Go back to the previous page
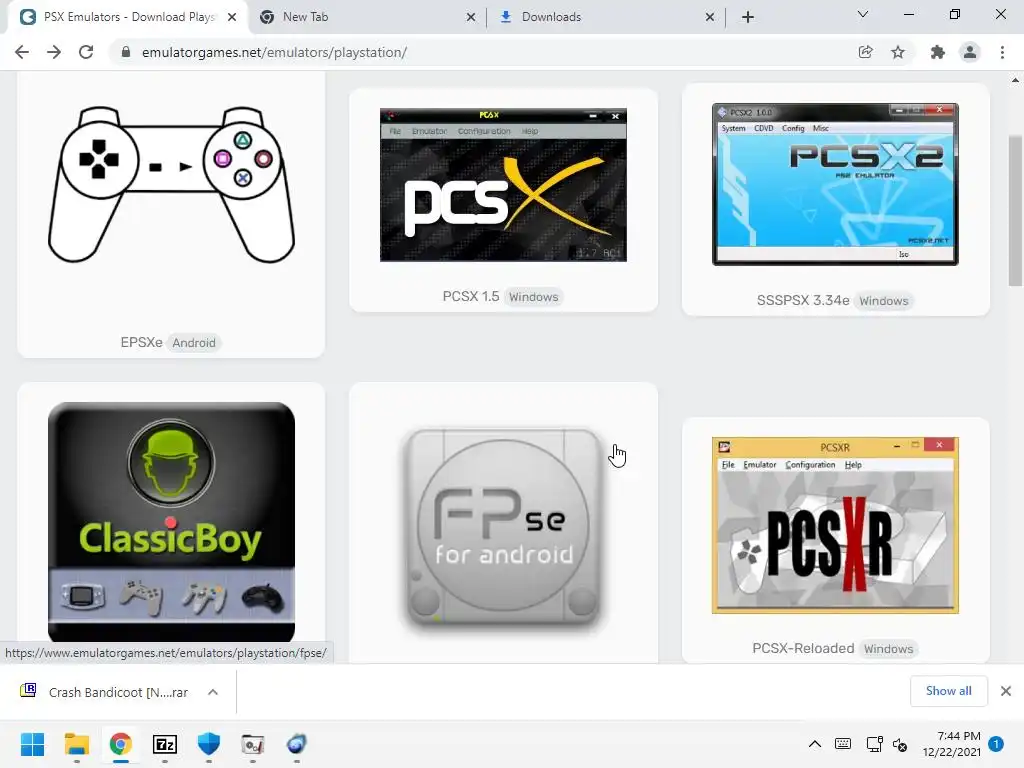 coord(22,52)
